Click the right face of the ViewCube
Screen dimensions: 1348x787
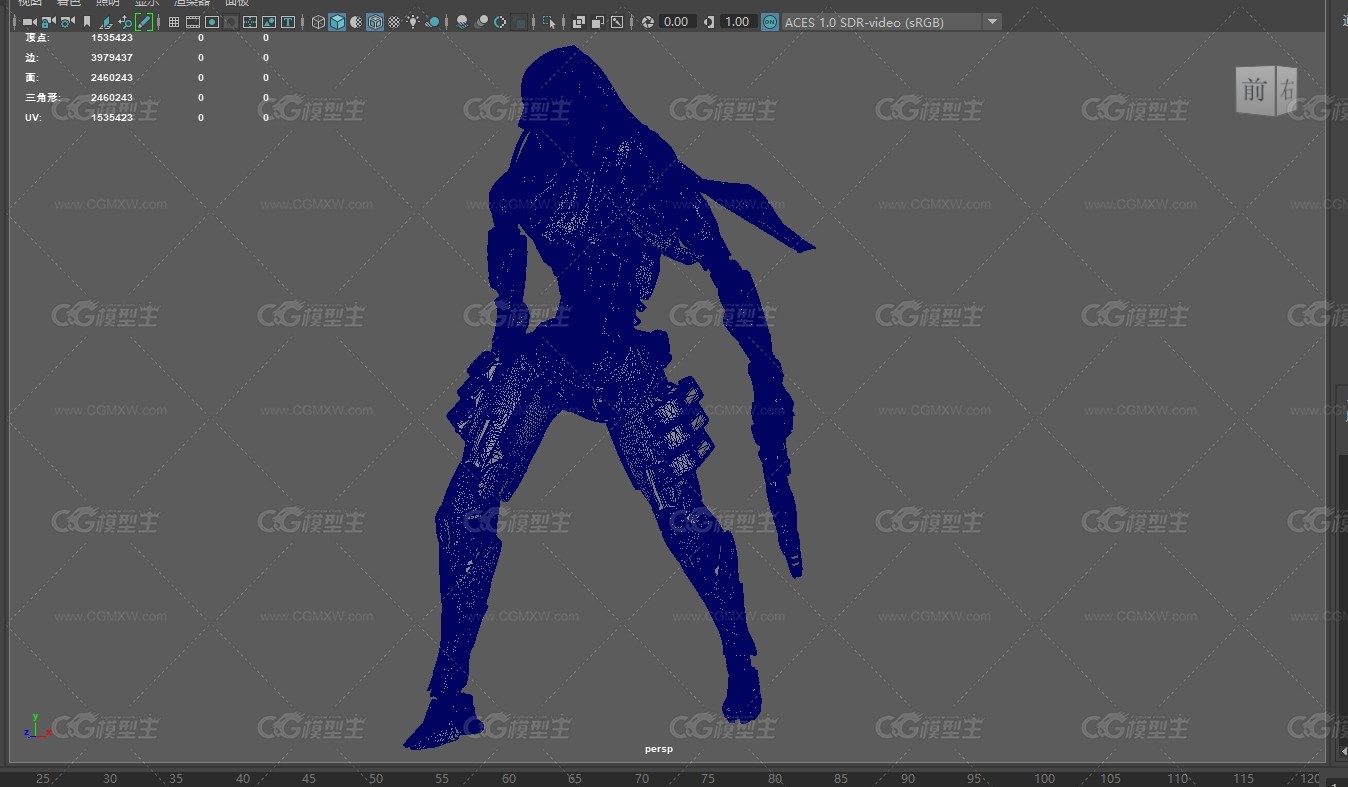(1287, 92)
